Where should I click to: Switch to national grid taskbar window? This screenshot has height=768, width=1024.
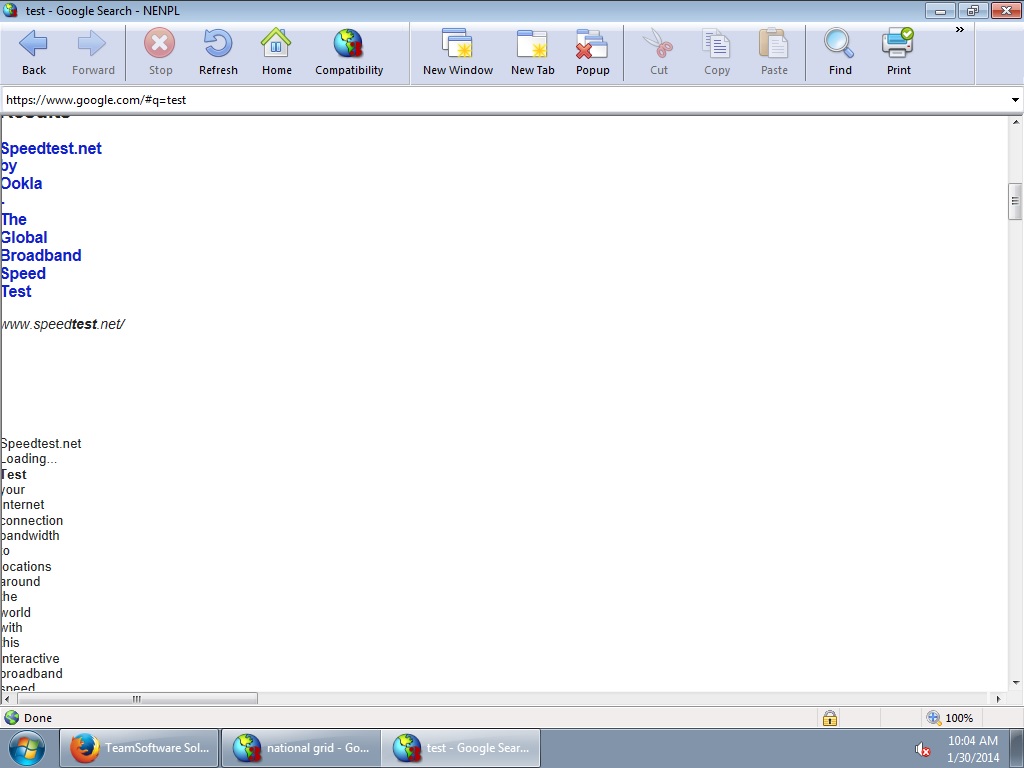pyautogui.click(x=300, y=748)
